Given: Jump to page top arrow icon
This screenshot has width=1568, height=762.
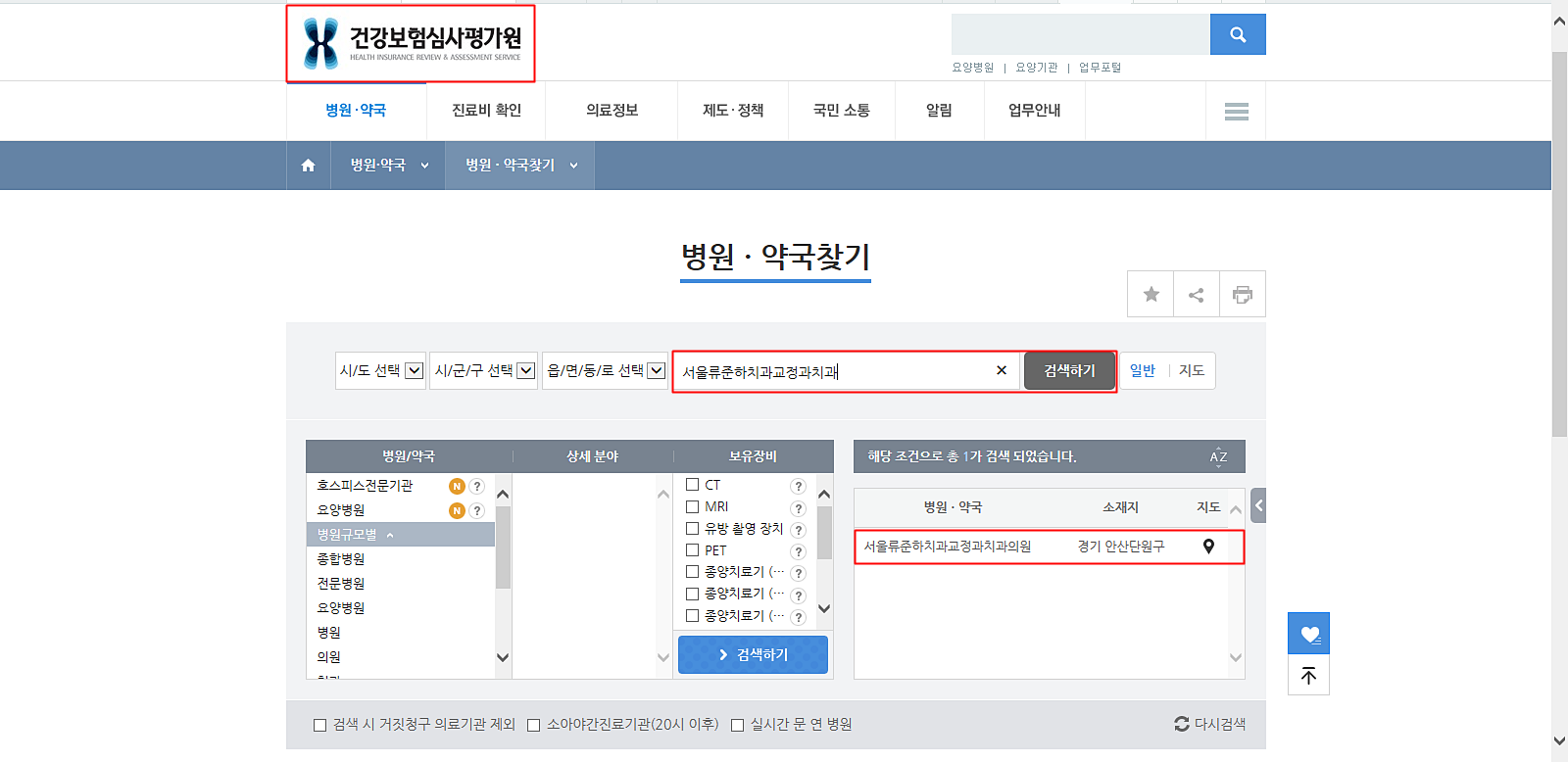Looking at the screenshot, I should point(1308,675).
